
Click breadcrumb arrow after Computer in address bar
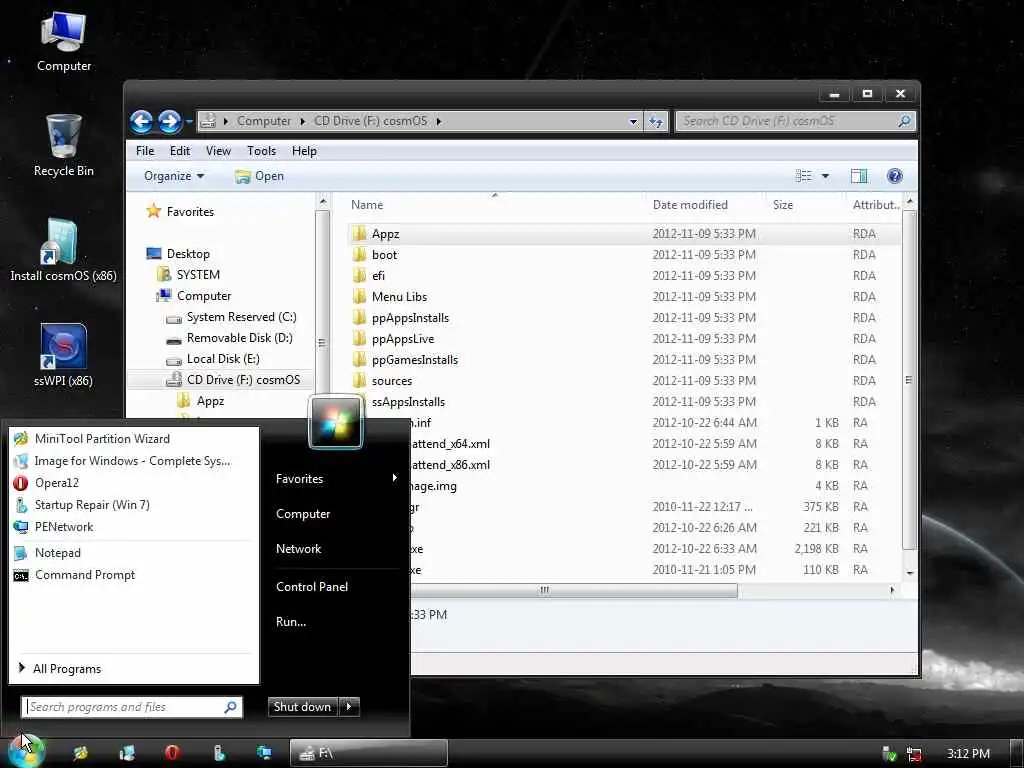302,121
